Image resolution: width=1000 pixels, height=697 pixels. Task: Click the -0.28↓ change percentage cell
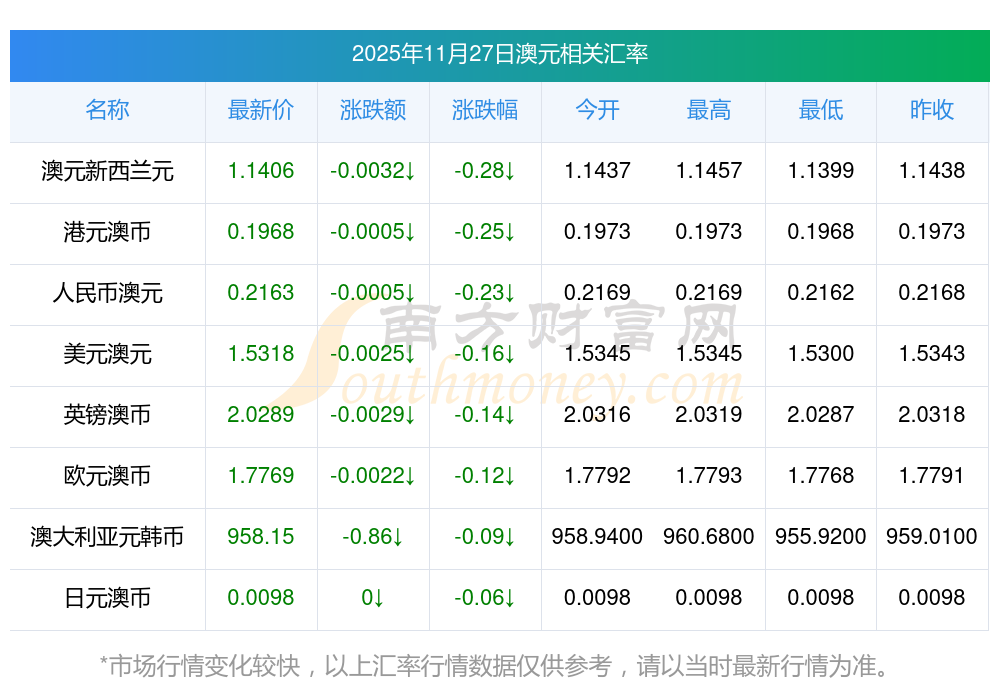[485, 171]
